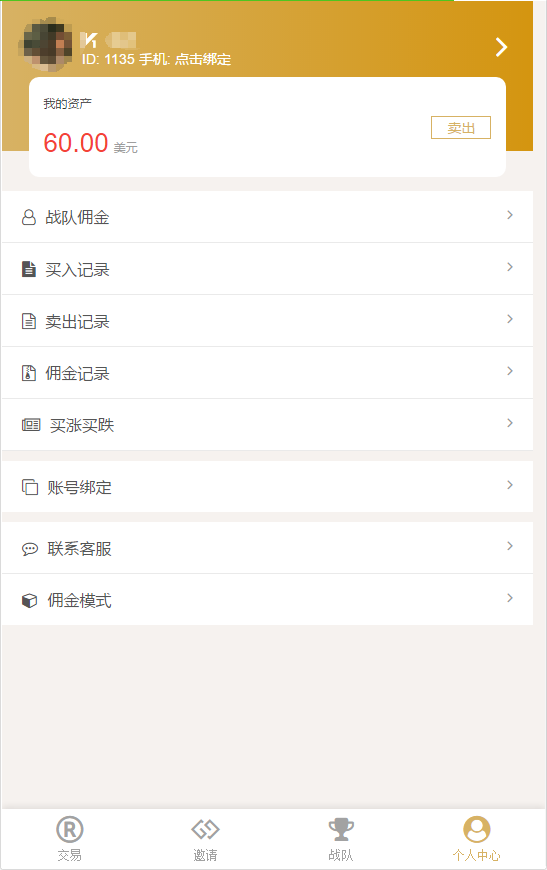Click the 60.00 美元 asset balance
The height and width of the screenshot is (870, 547).
[90, 143]
